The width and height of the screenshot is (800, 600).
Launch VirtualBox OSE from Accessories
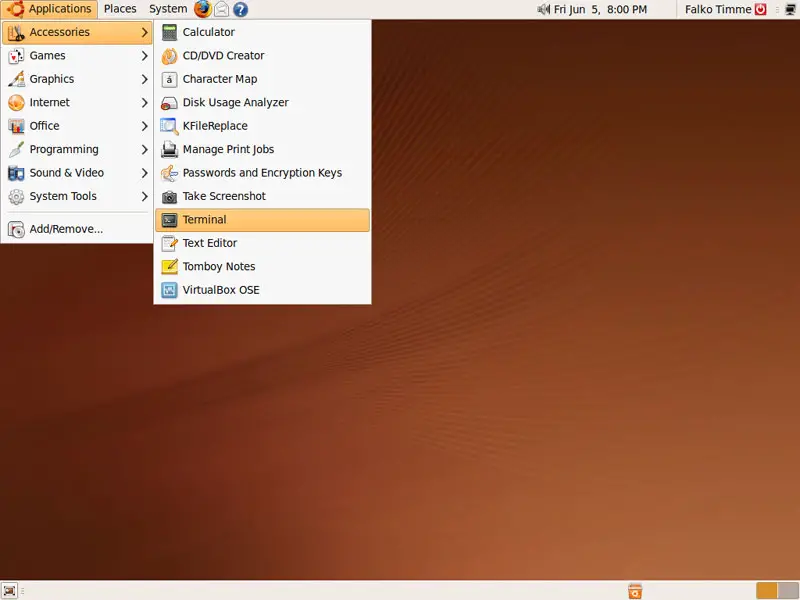point(262,290)
